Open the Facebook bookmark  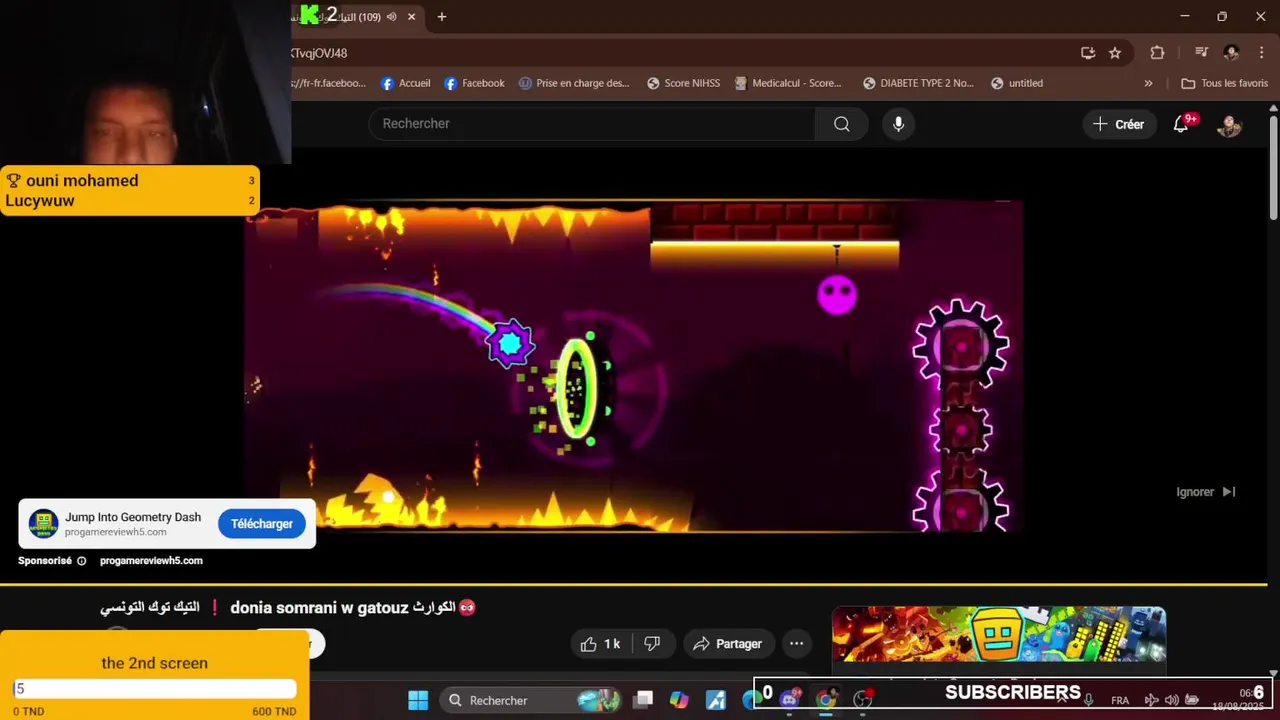474,83
